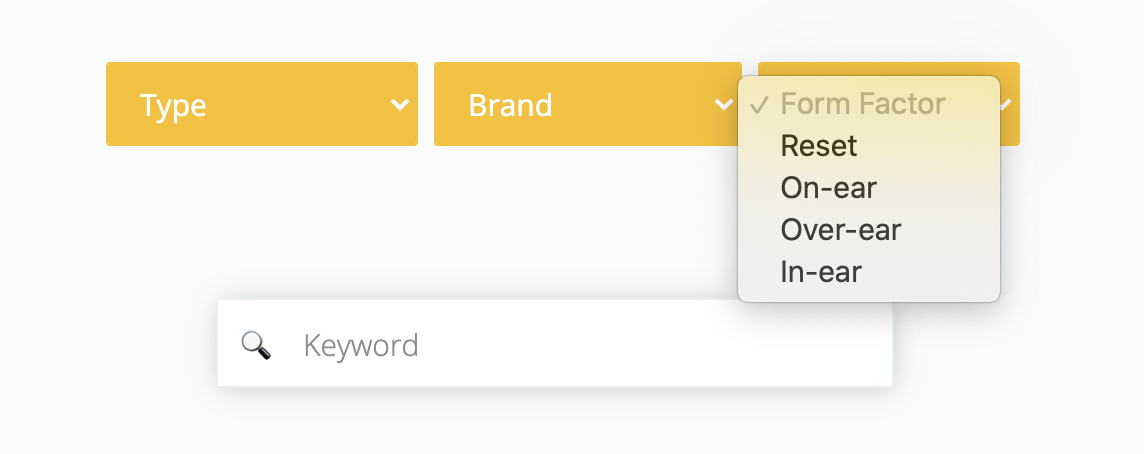Pick the Over-ear form factor option
The image size is (1144, 454).
[841, 230]
